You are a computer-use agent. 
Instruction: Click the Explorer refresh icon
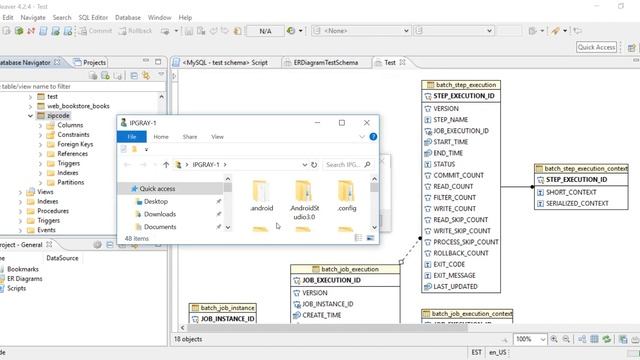tap(314, 164)
